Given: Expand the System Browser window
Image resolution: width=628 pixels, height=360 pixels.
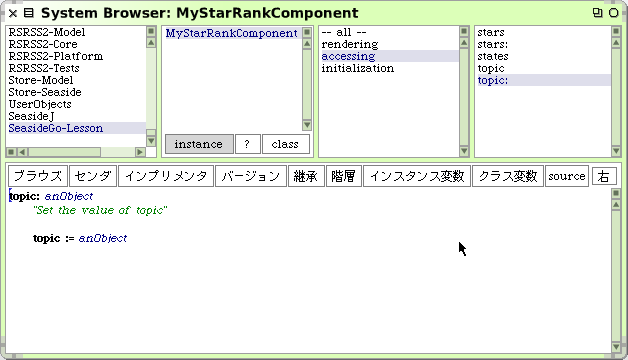Looking at the screenshot, I should tap(597, 13).
